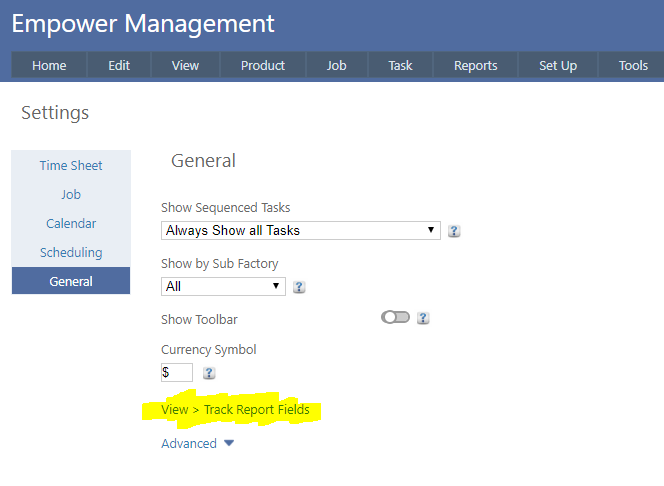This screenshot has height=486, width=664.
Task: Click the Currency Symbol input field
Action: 176,373
